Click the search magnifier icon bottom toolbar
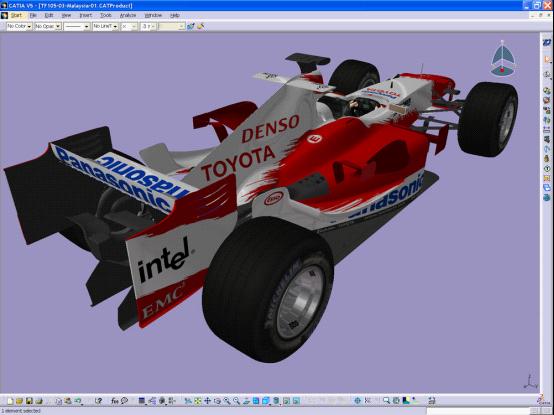This screenshot has width=554, height=415. tap(386, 401)
